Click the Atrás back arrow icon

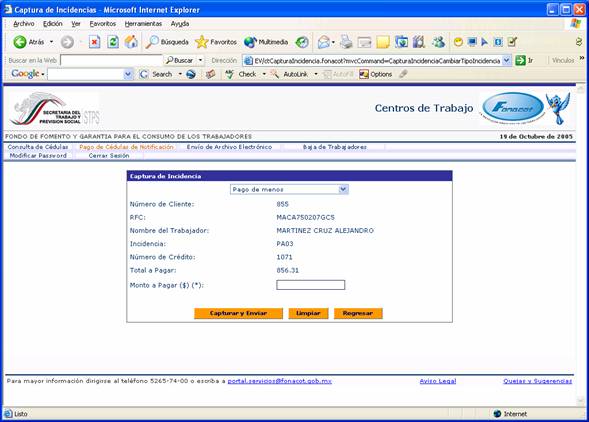point(20,42)
